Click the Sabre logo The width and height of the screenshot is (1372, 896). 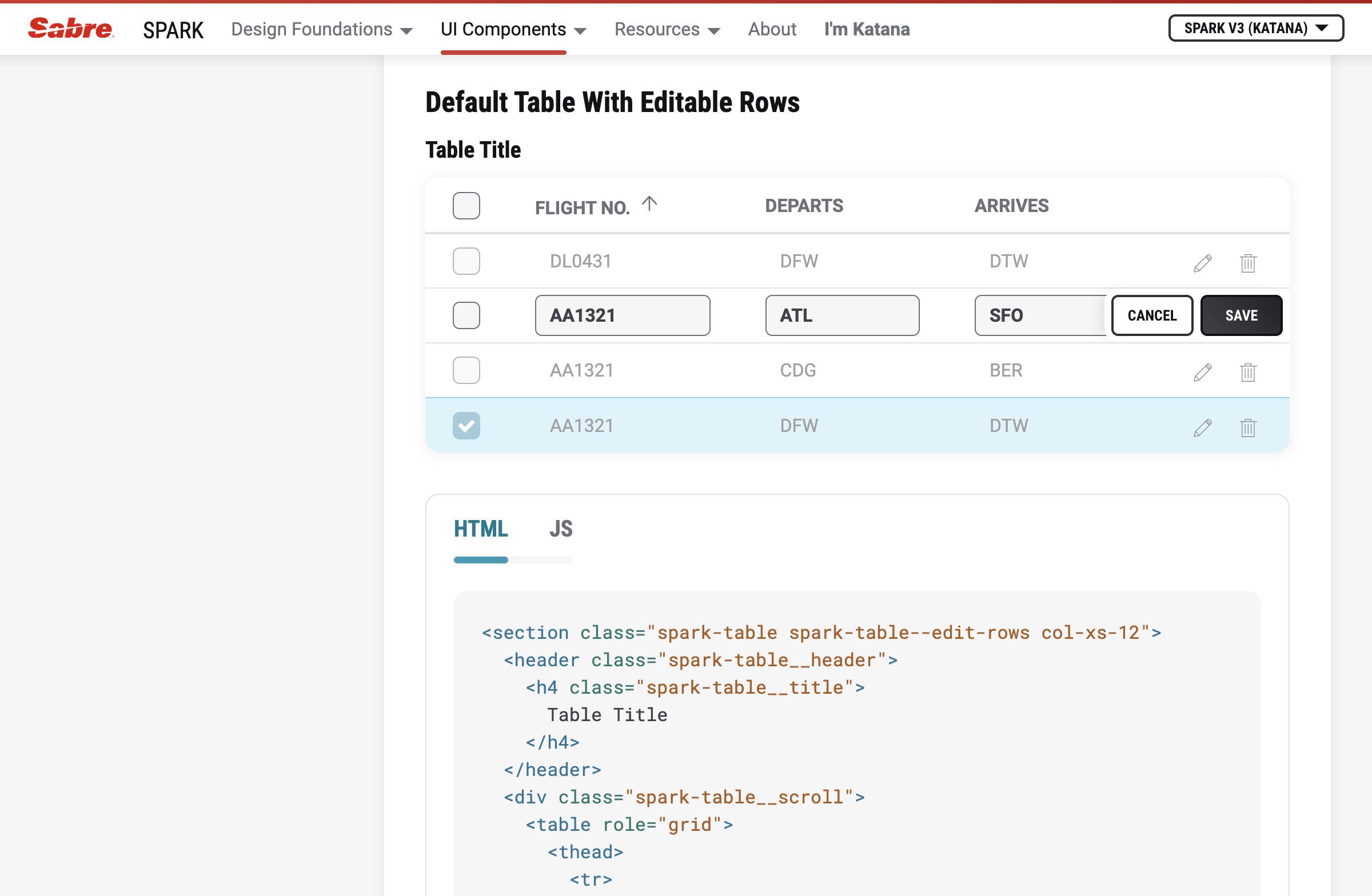tap(70, 29)
